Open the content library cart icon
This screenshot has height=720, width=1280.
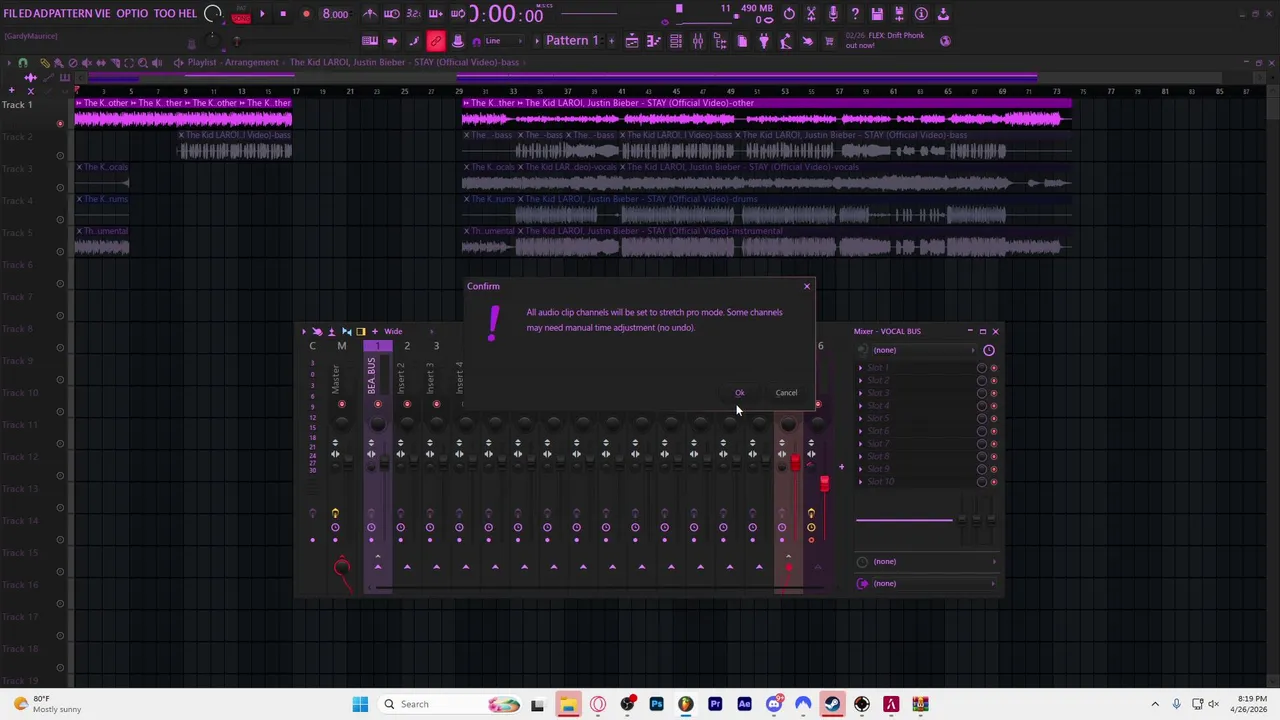829,41
